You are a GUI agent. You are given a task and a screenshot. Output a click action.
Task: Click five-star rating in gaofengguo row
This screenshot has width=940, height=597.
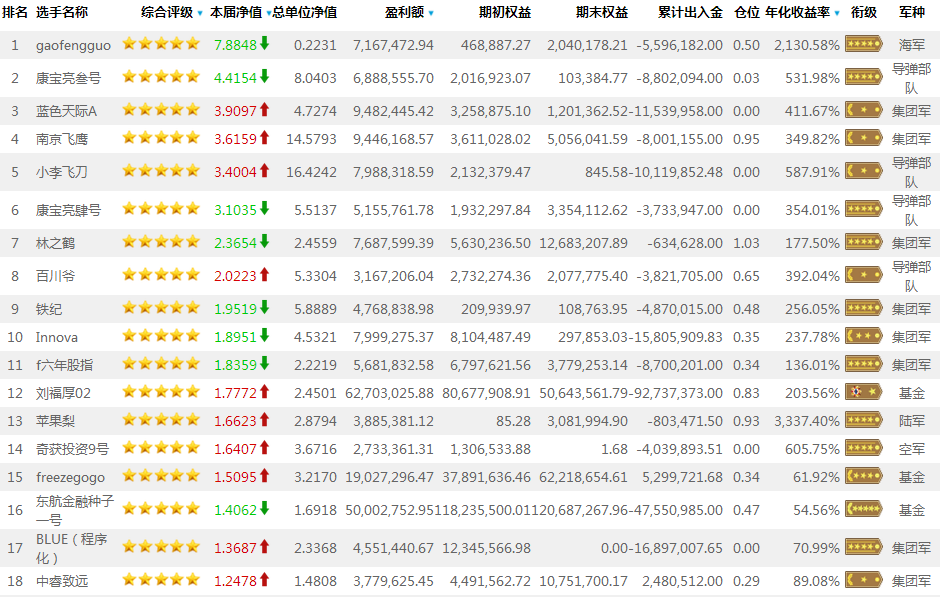pyautogui.click(x=161, y=43)
